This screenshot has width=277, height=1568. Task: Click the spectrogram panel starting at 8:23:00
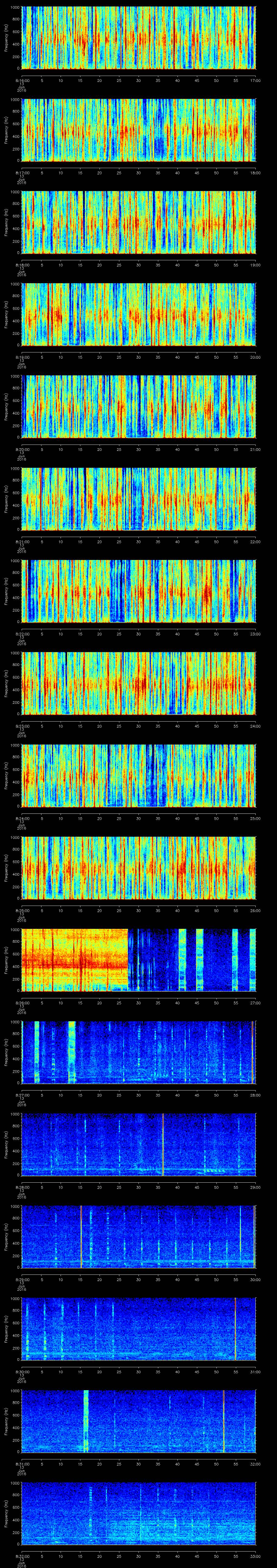click(139, 683)
